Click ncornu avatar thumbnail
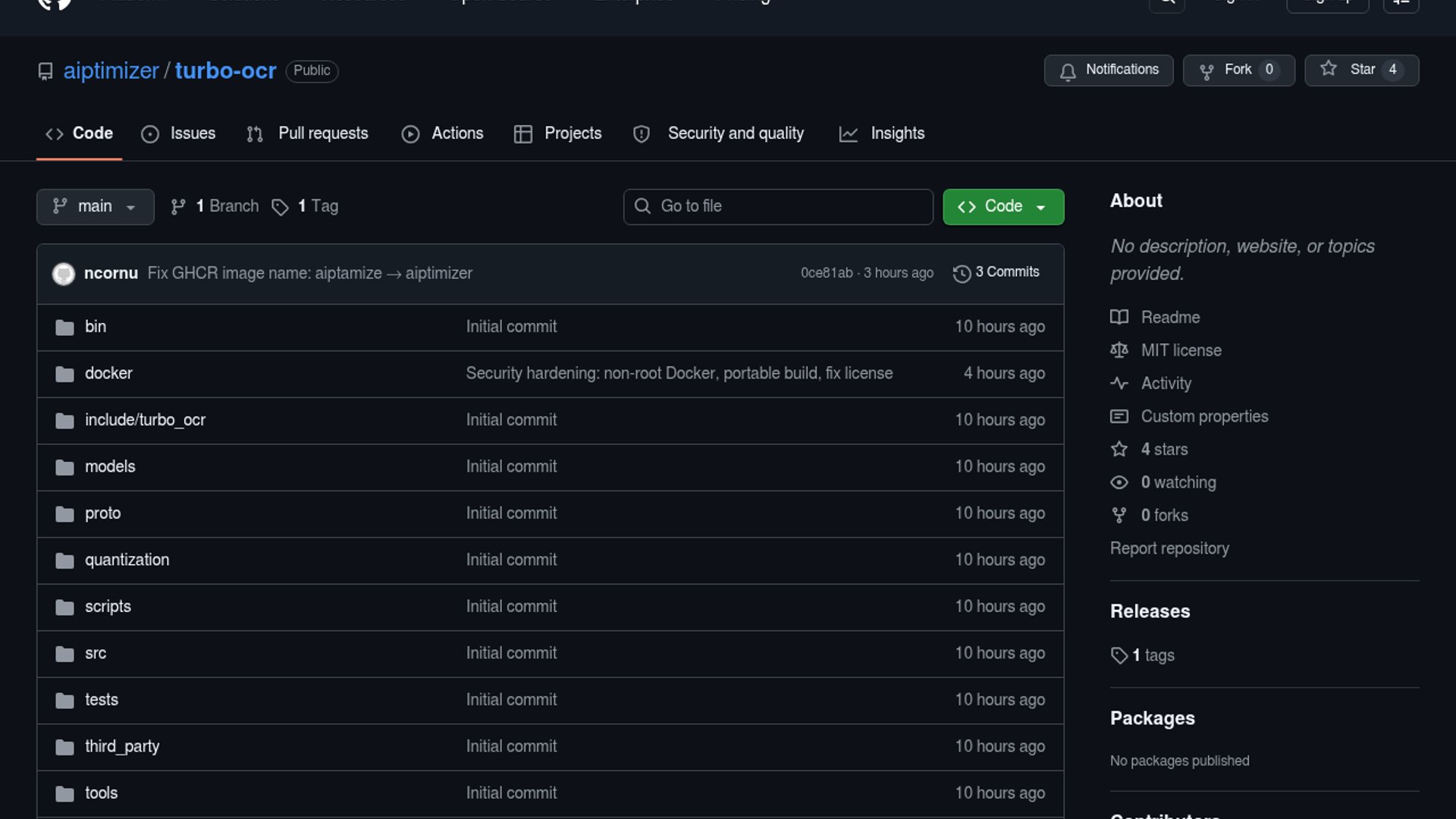This screenshot has width=1456, height=819. [63, 273]
